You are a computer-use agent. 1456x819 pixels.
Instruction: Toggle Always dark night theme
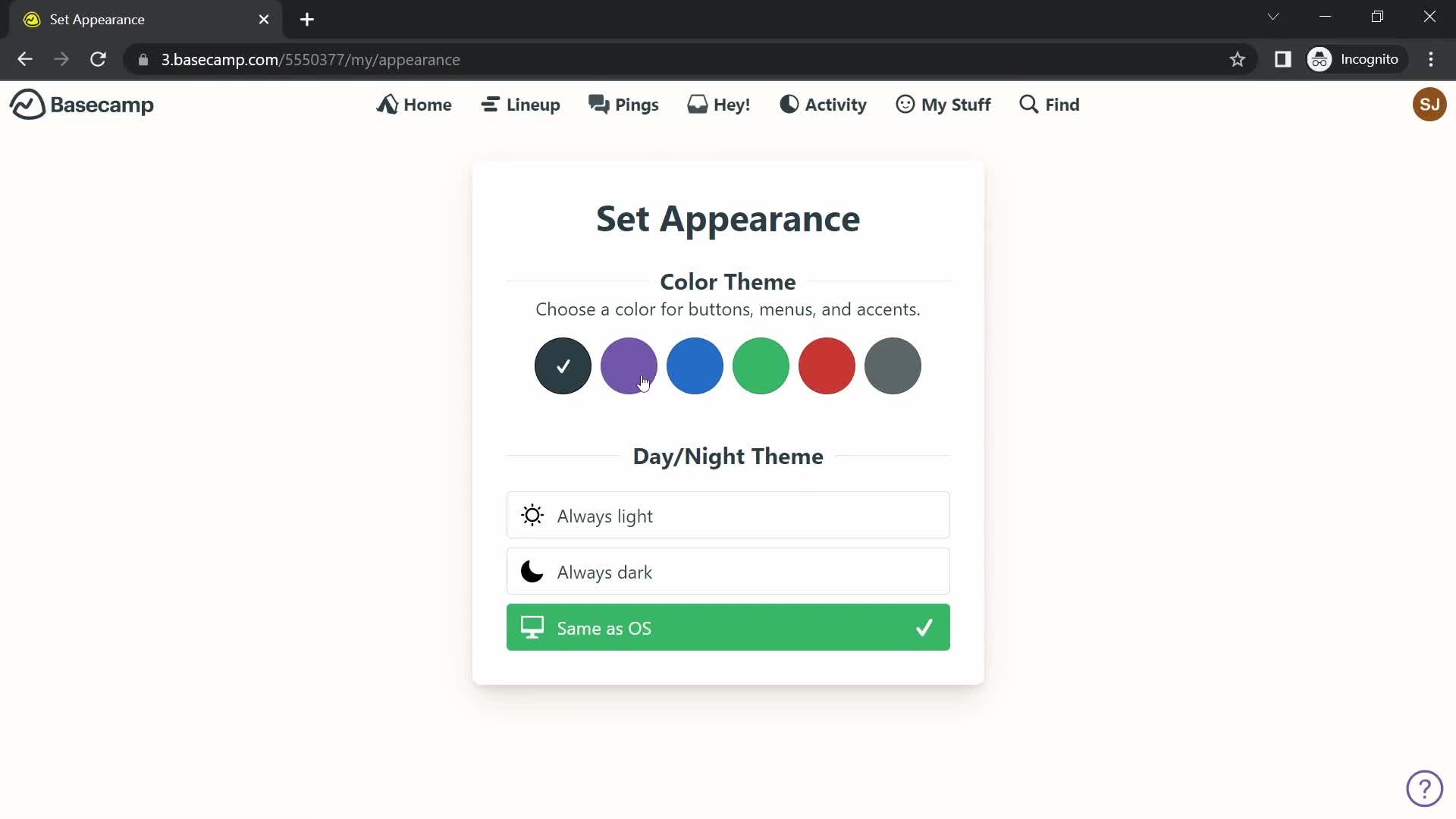(729, 572)
